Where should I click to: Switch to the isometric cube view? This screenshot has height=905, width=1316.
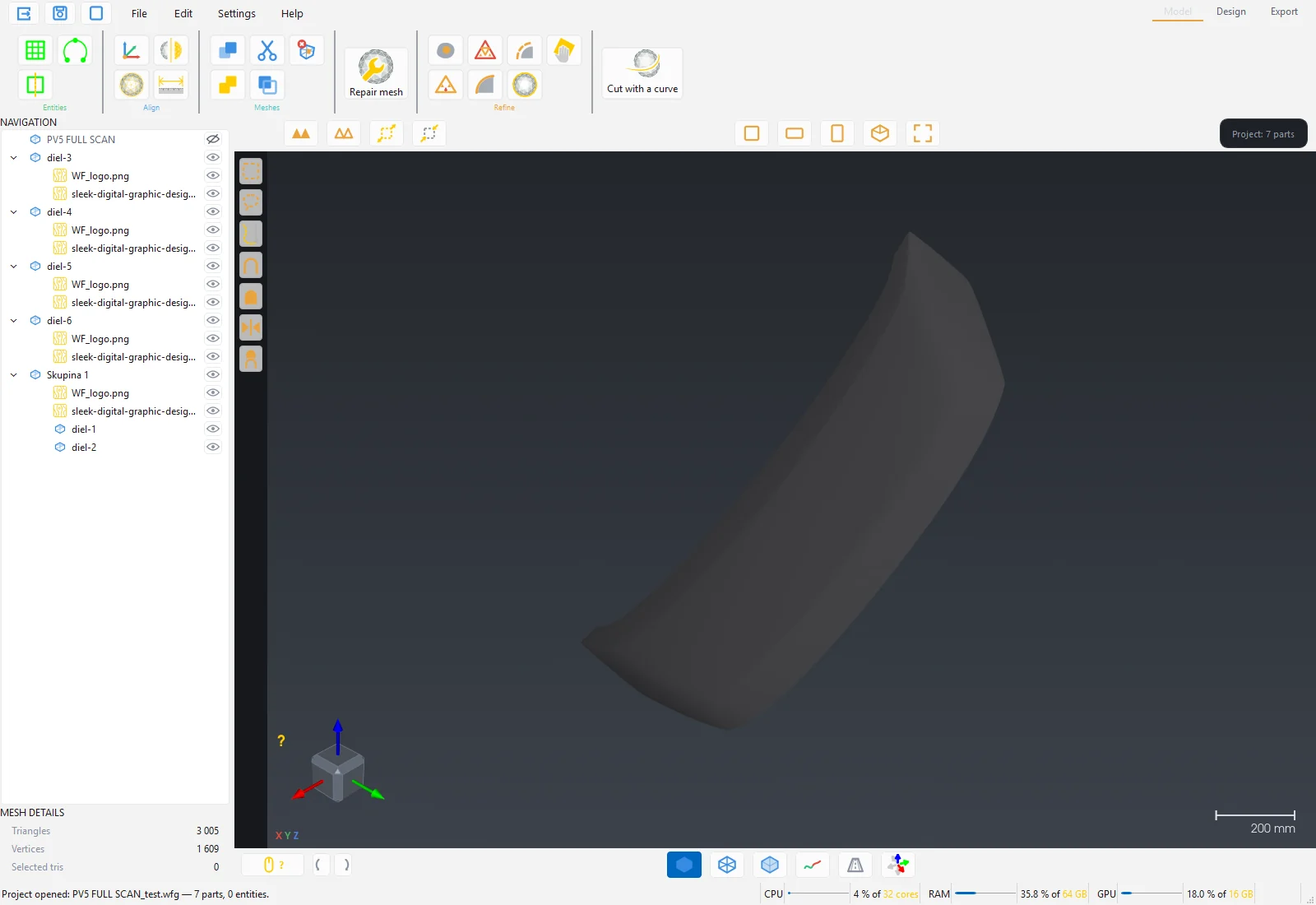coord(880,133)
